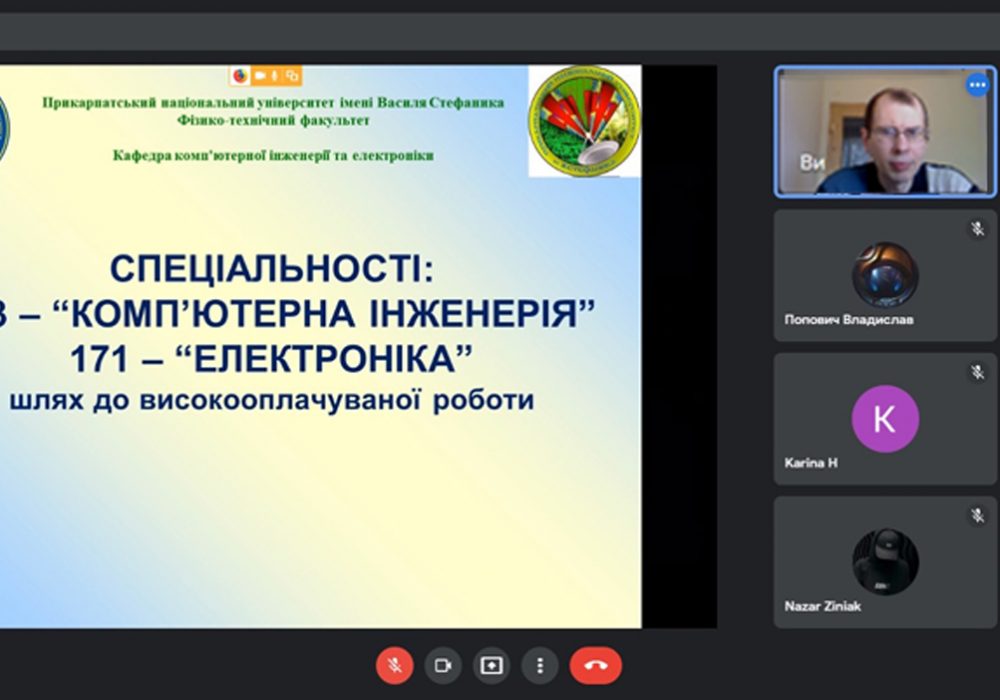Image resolution: width=1000 pixels, height=700 pixels.
Task: End the call with red hang-up button
Action: [x=596, y=666]
